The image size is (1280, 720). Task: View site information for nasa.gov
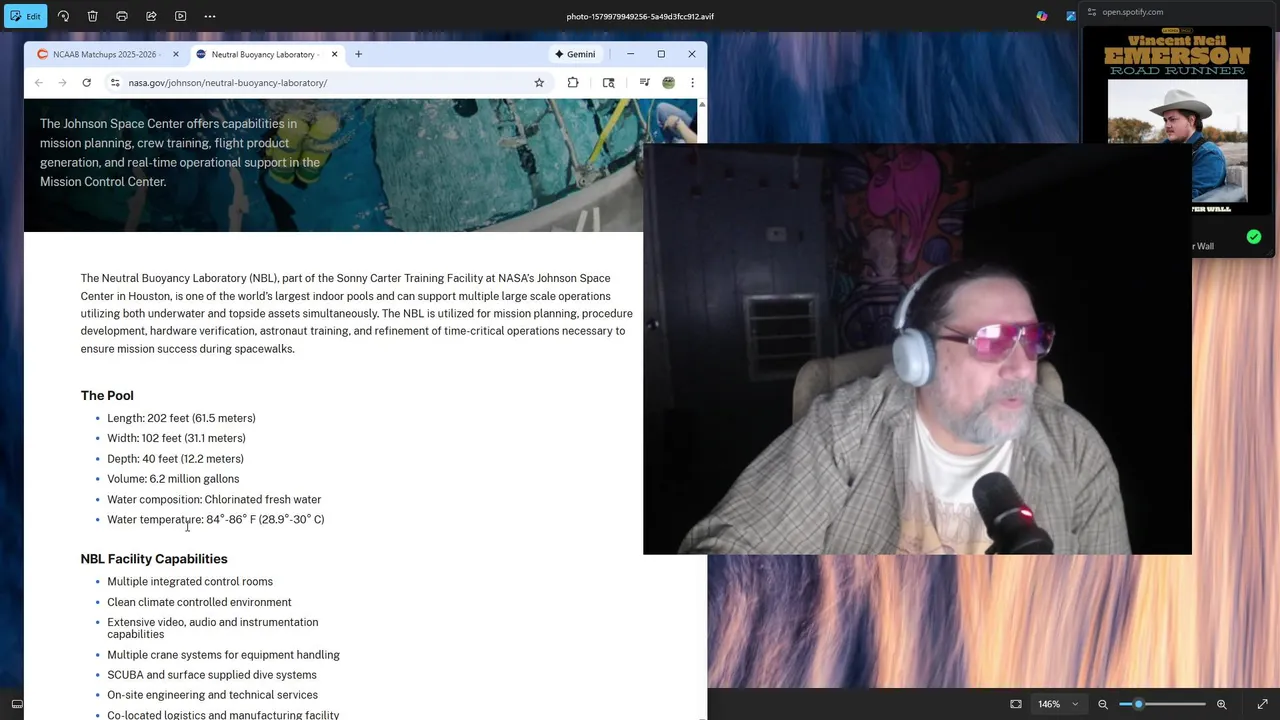(115, 83)
